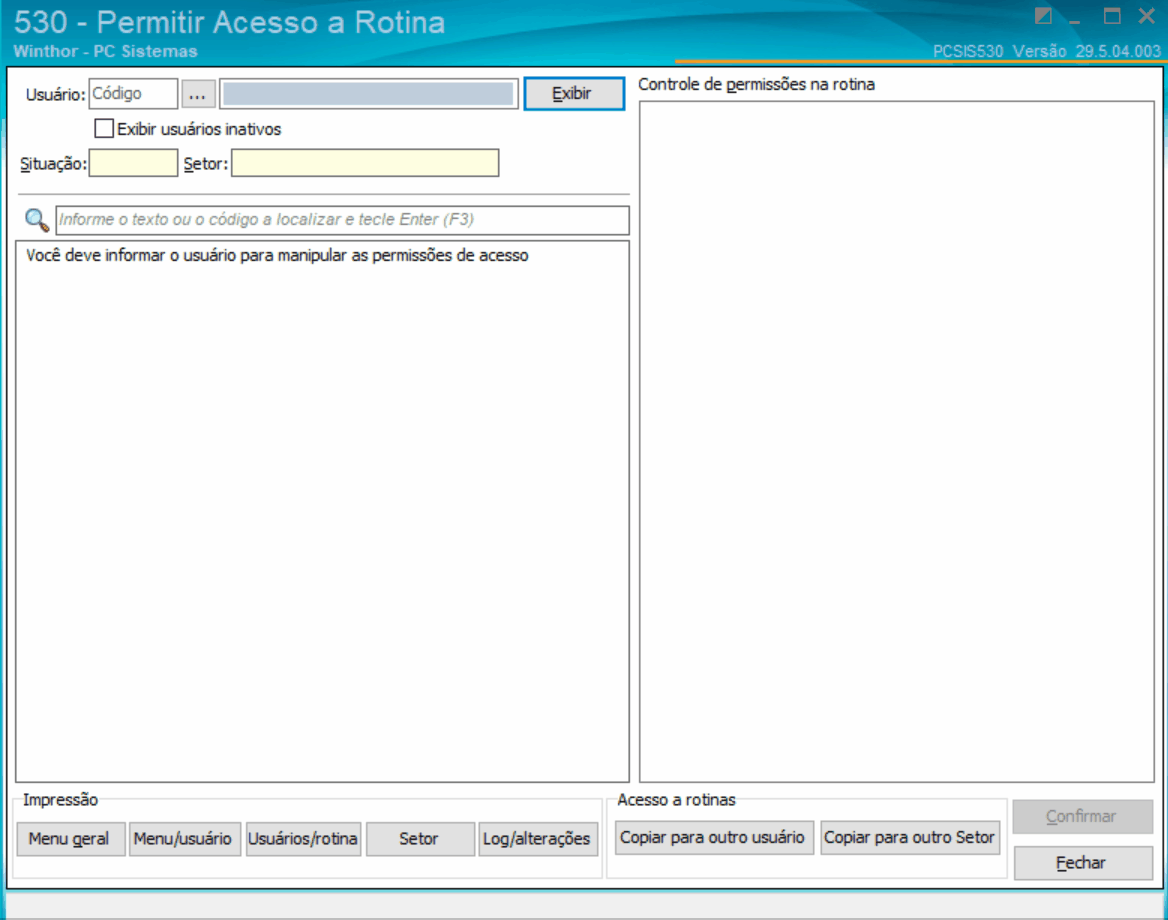Click the magnifying glass search icon
1168x920 pixels.
(36, 221)
